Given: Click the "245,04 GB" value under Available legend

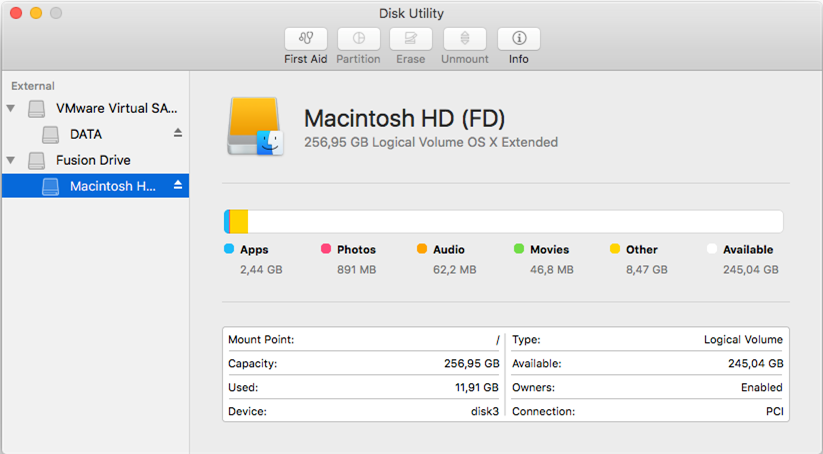Looking at the screenshot, I should pyautogui.click(x=751, y=270).
